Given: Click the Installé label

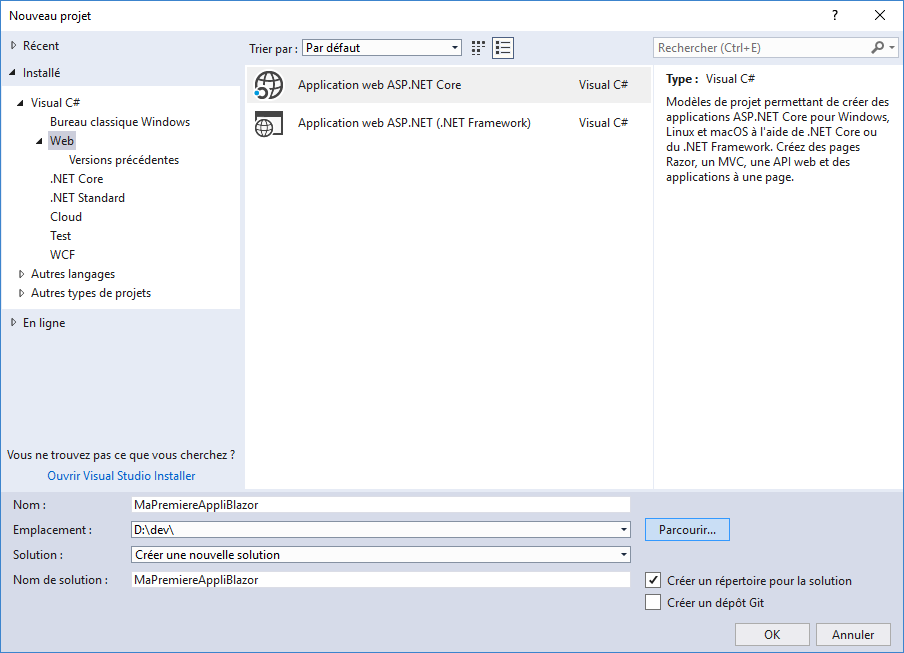Looking at the screenshot, I should [x=42, y=73].
